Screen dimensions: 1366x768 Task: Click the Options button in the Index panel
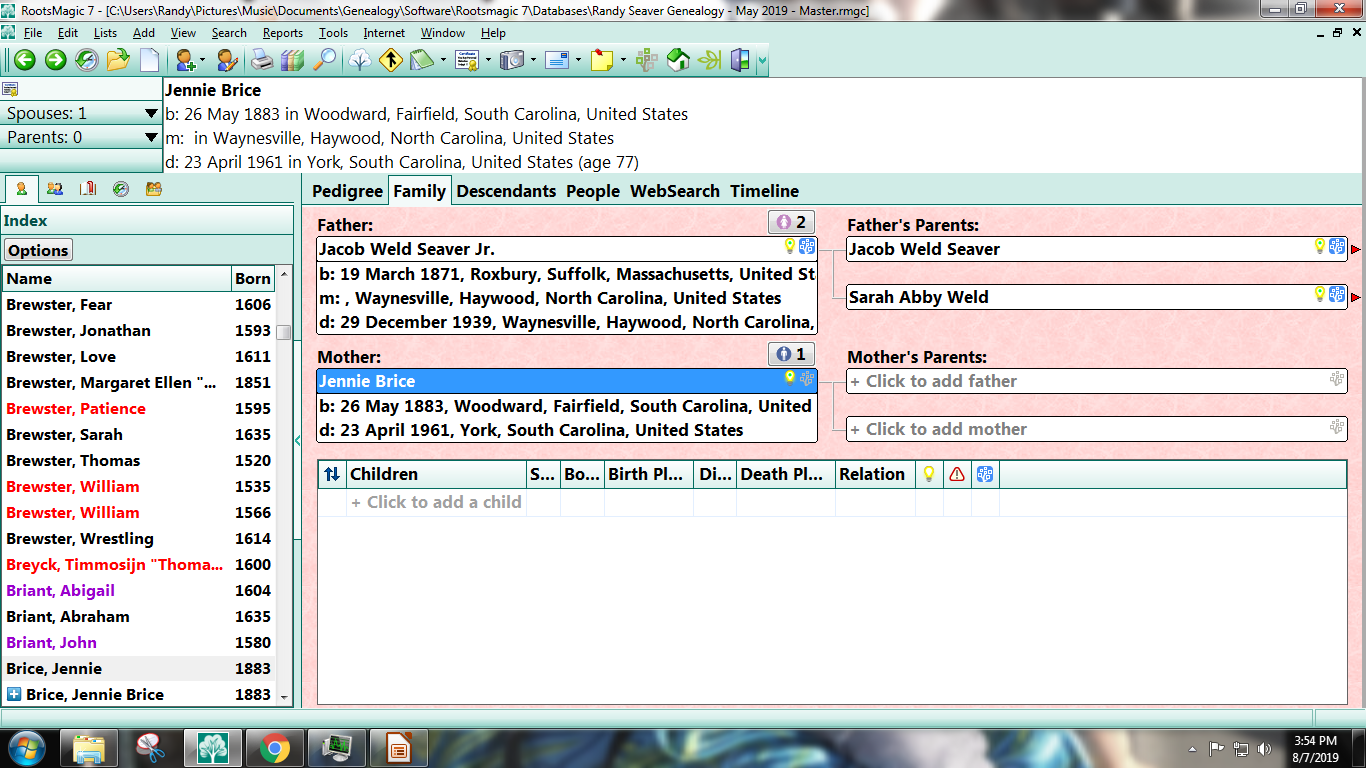point(38,249)
